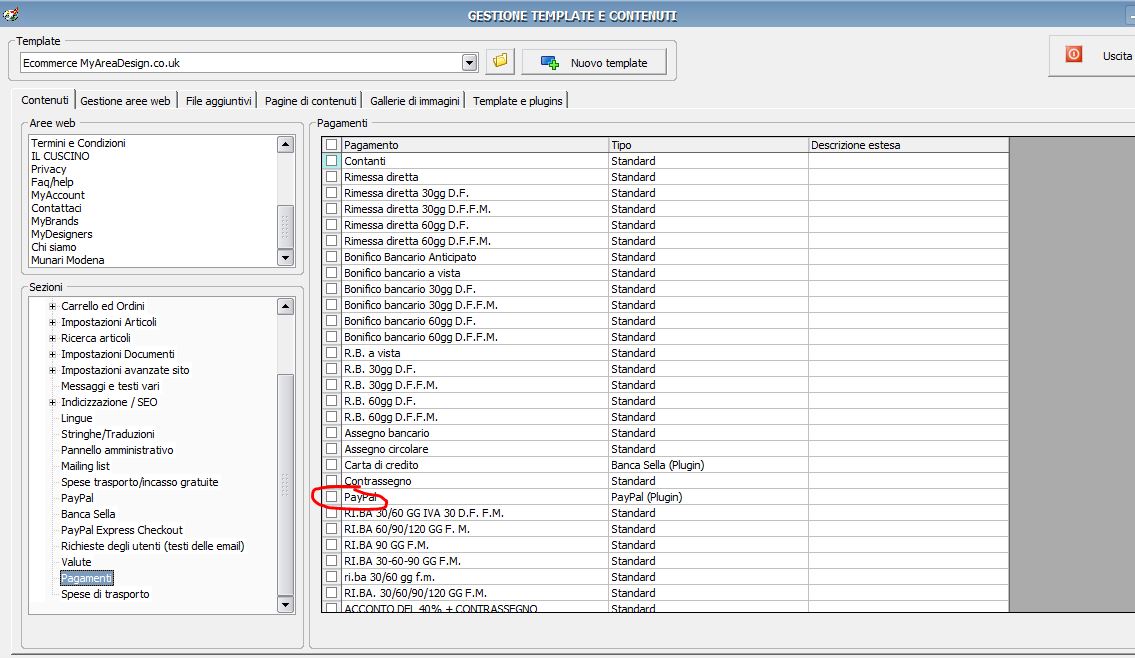Enable the PayPal payment checkbox
Screen dimensions: 1135x658
(332, 497)
